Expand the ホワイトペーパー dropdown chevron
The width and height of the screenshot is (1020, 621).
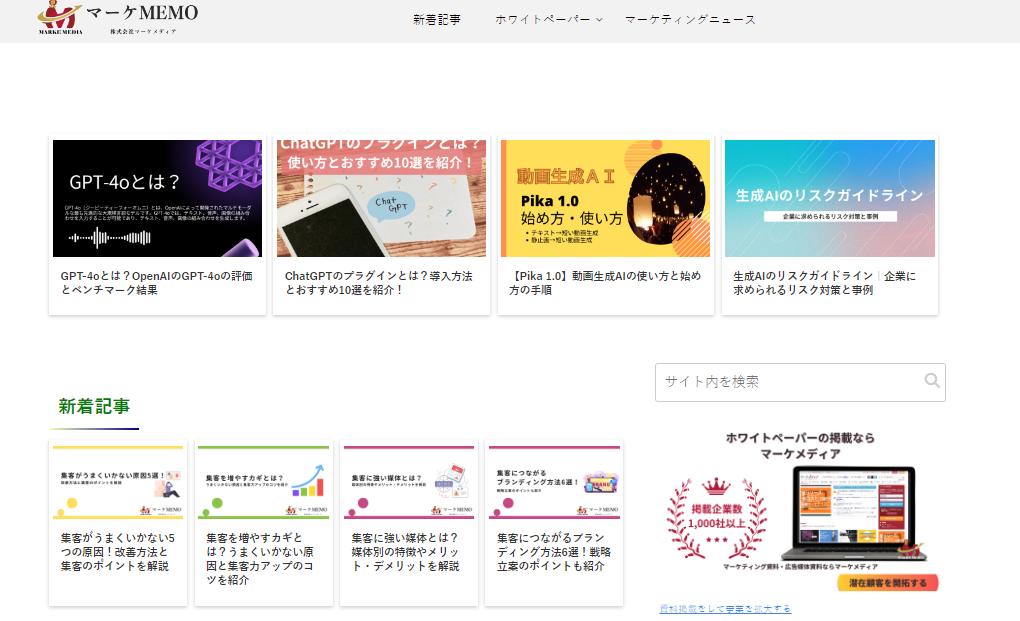[599, 20]
